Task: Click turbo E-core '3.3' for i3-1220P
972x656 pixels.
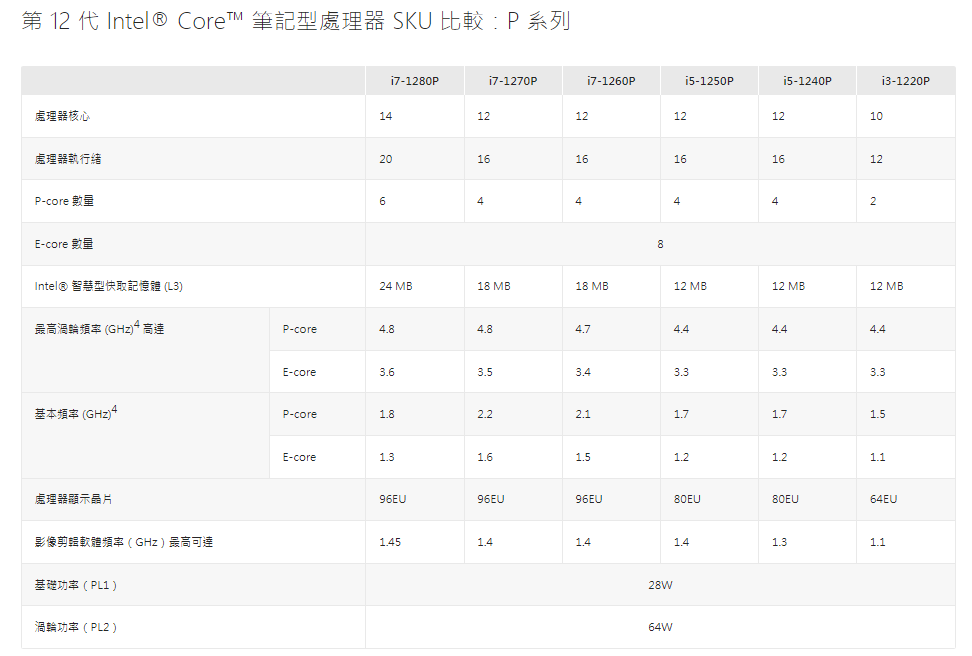Action: (877, 372)
